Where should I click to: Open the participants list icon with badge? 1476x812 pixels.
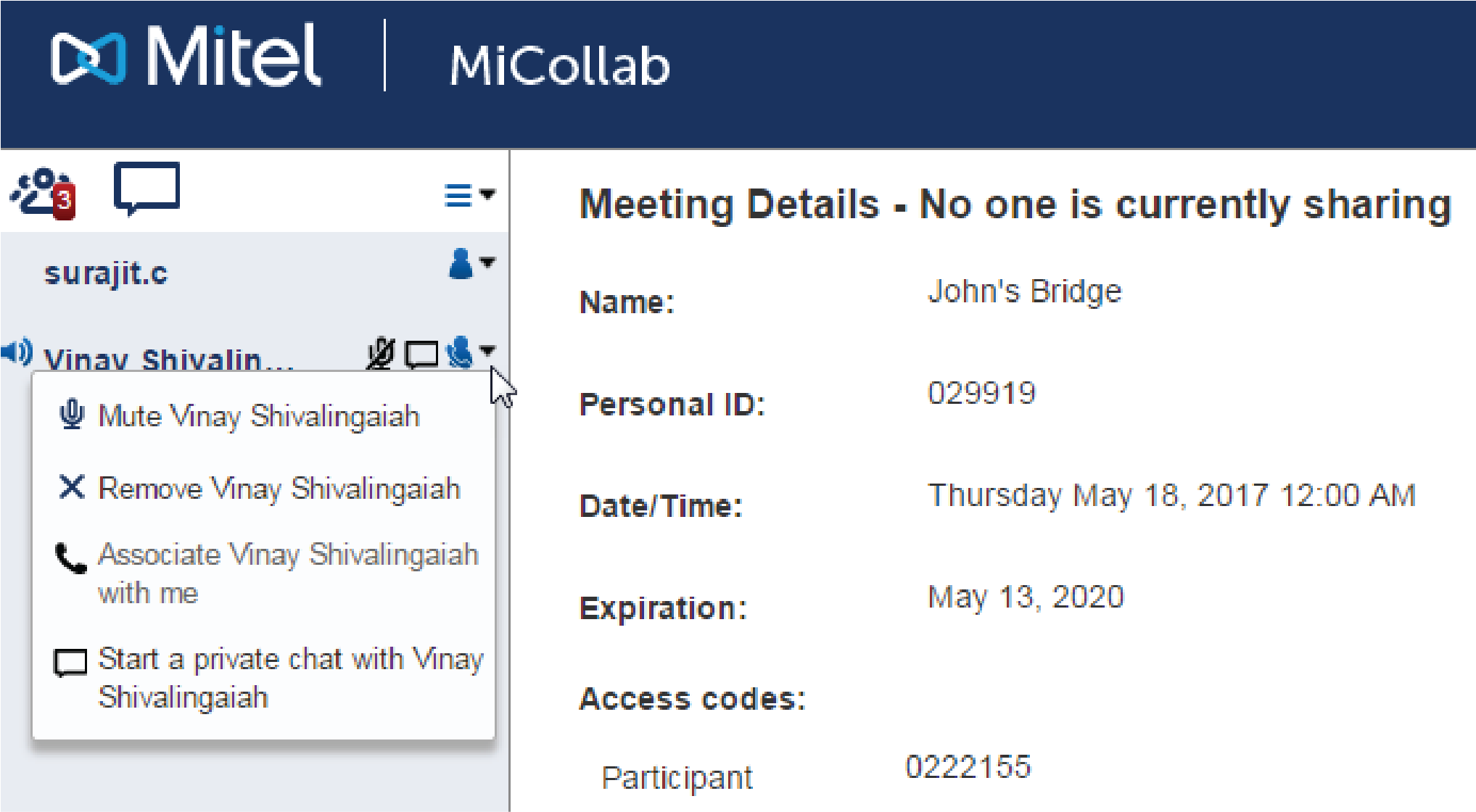pyautogui.click(x=44, y=194)
